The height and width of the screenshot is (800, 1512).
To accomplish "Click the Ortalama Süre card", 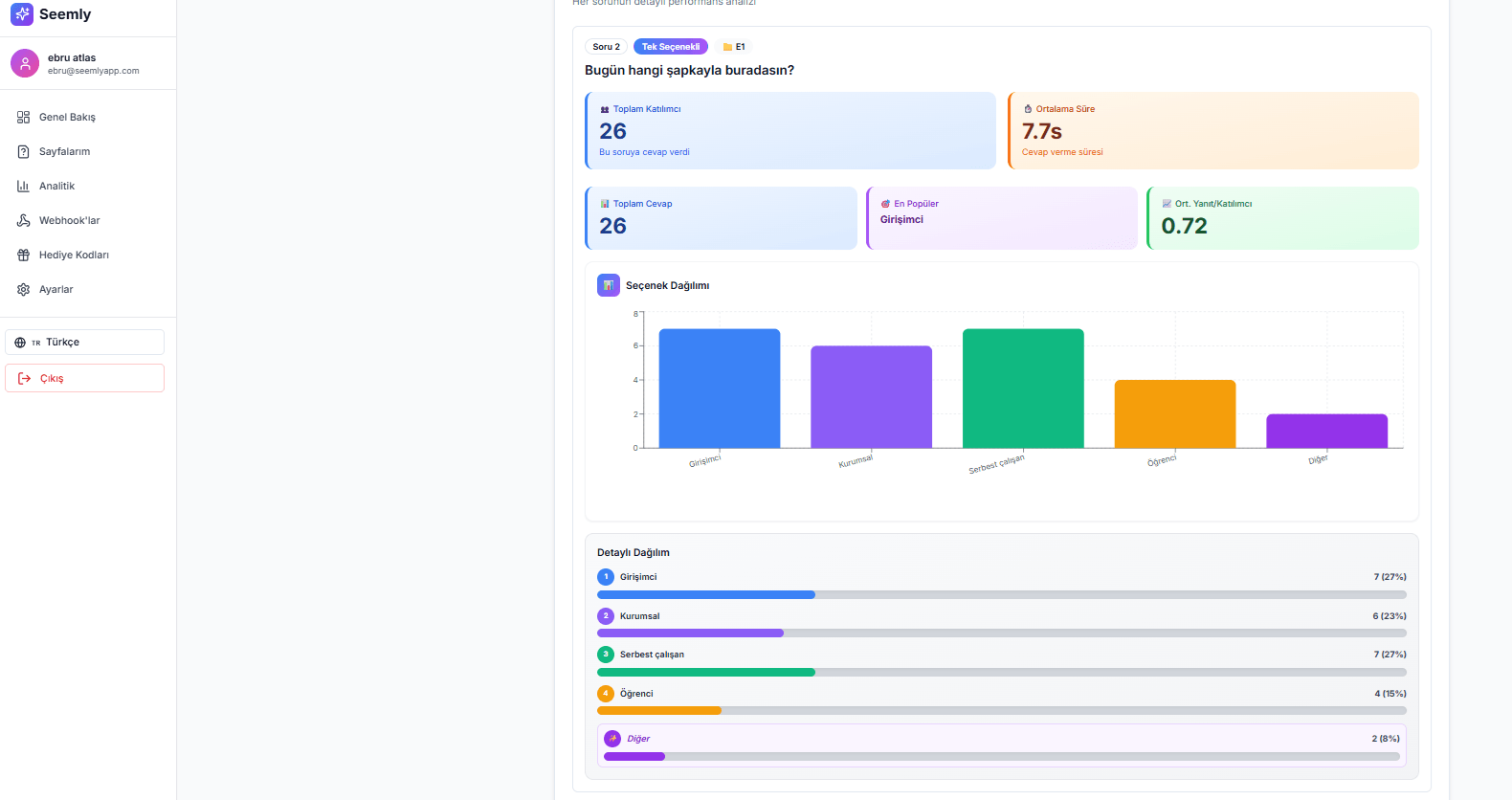I will click(x=1212, y=131).
